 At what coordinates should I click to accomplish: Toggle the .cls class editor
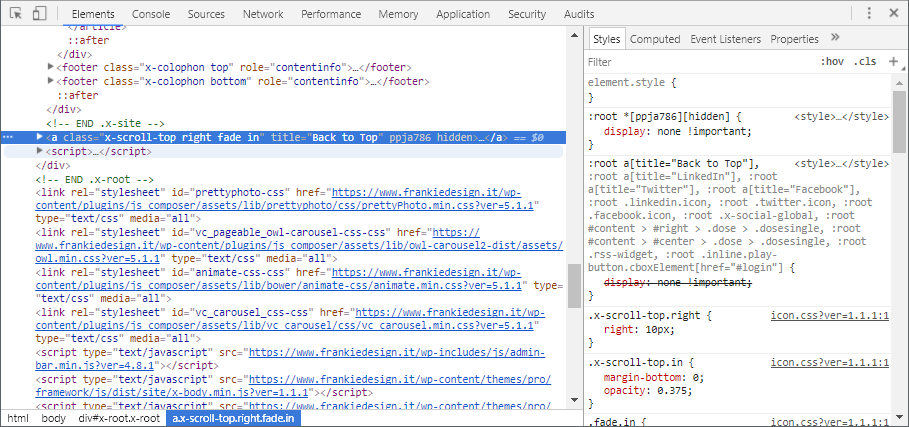pyautogui.click(x=865, y=61)
